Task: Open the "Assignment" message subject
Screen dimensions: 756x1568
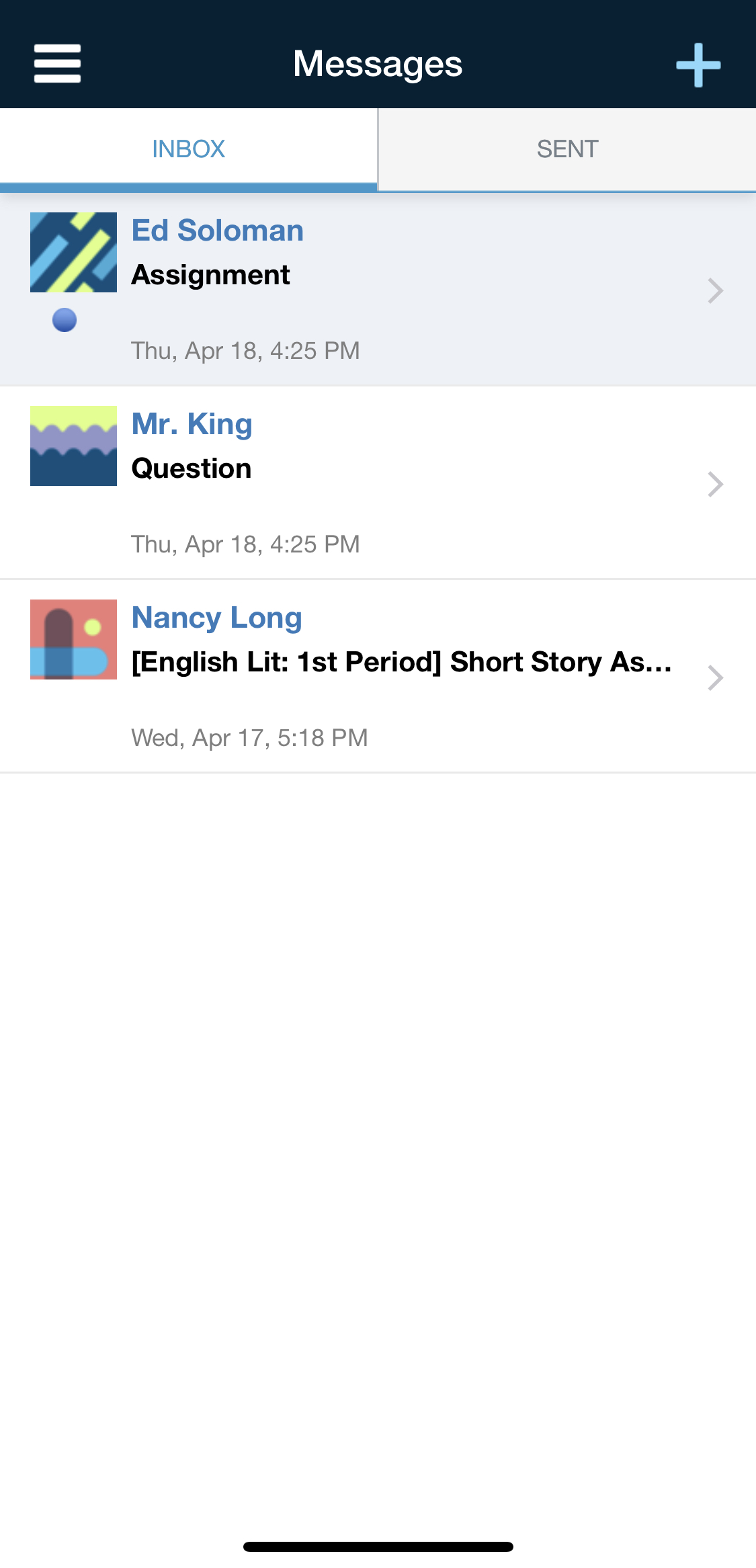Action: pos(210,275)
